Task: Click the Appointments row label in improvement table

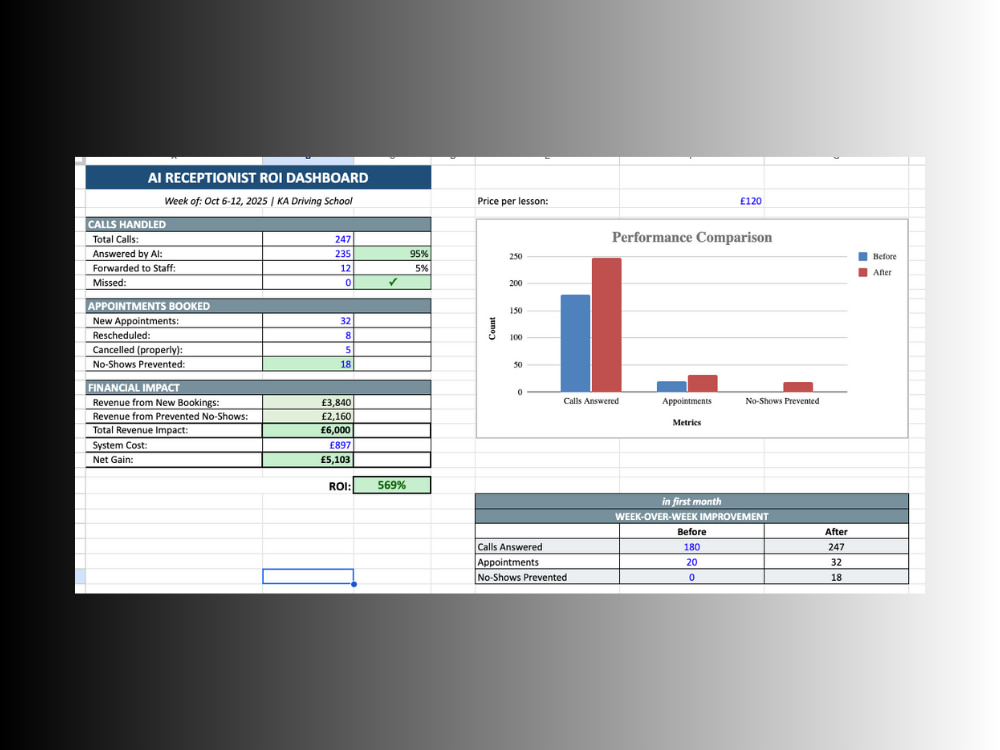Action: tap(547, 562)
